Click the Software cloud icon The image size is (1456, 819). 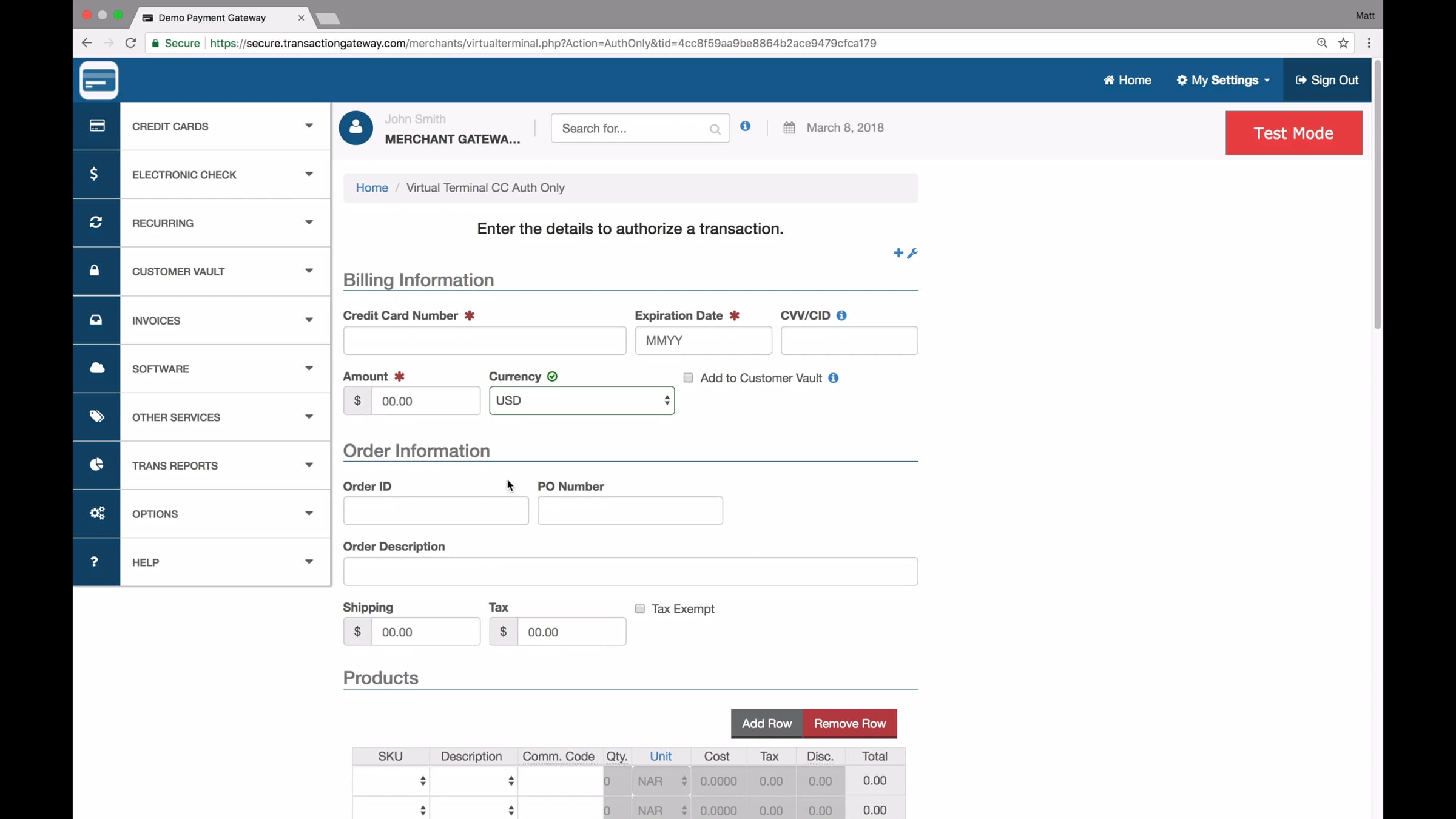coord(97,368)
